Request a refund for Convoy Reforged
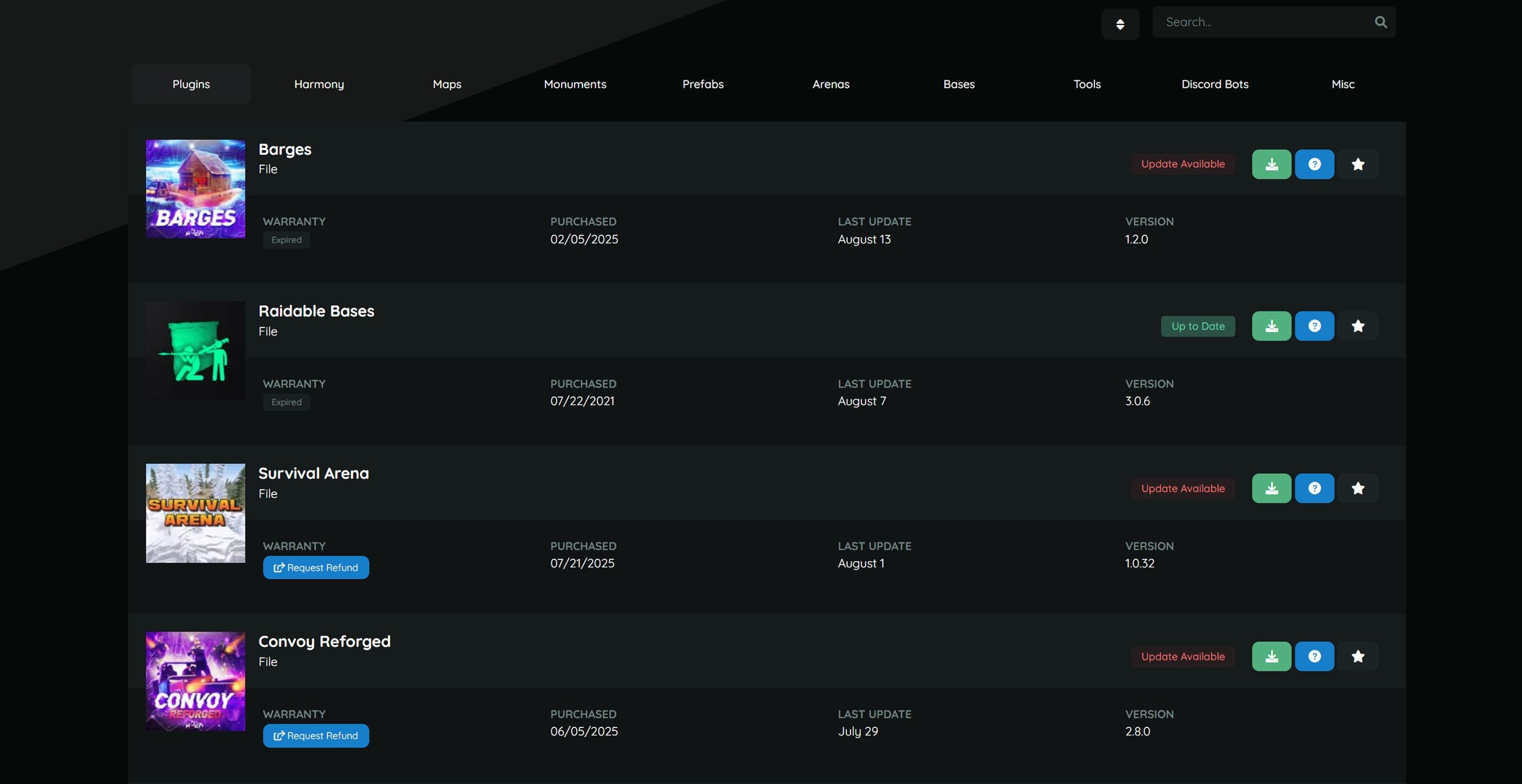Viewport: 1522px width, 784px height. (x=316, y=736)
